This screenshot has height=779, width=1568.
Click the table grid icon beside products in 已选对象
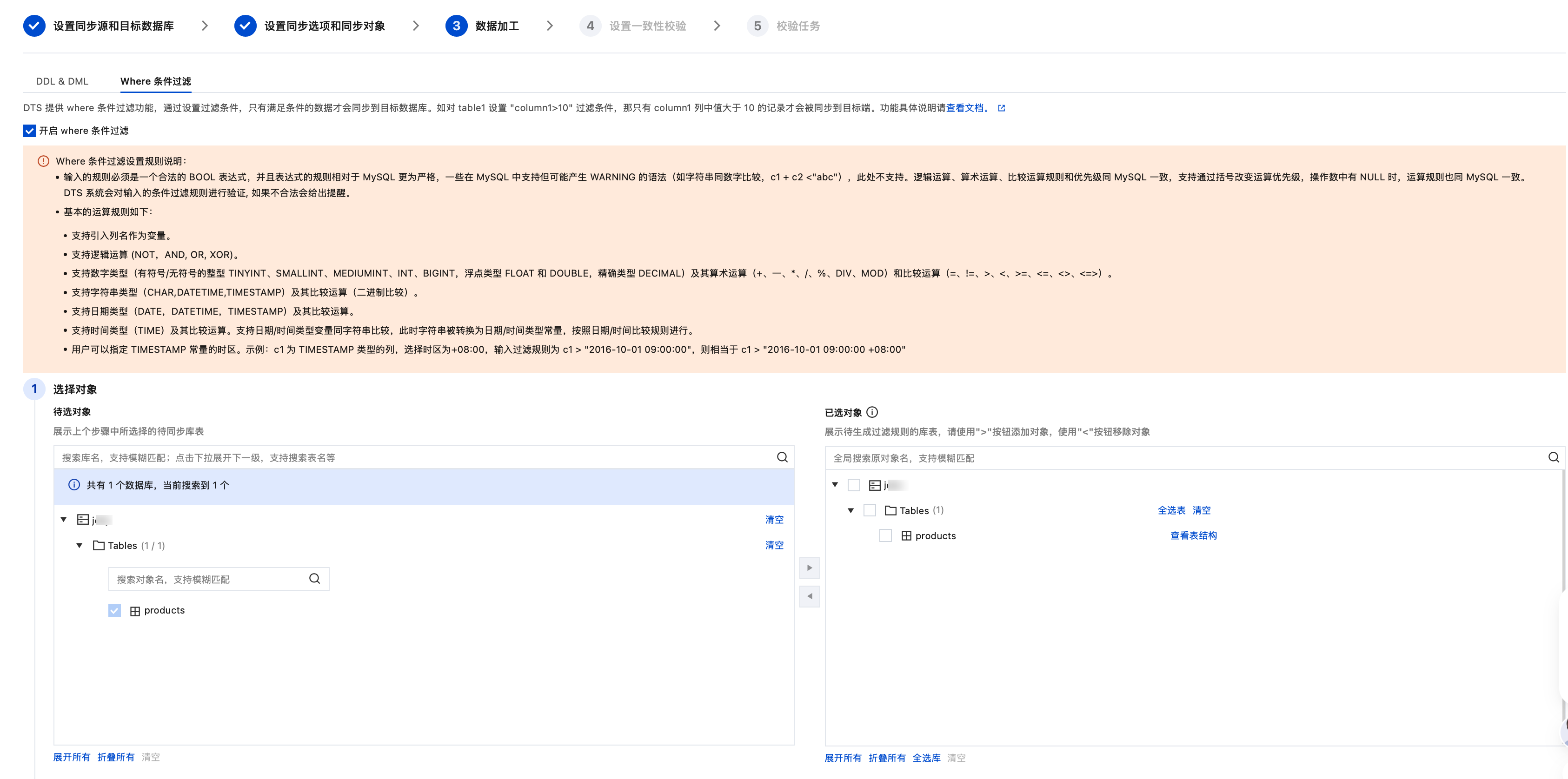906,536
